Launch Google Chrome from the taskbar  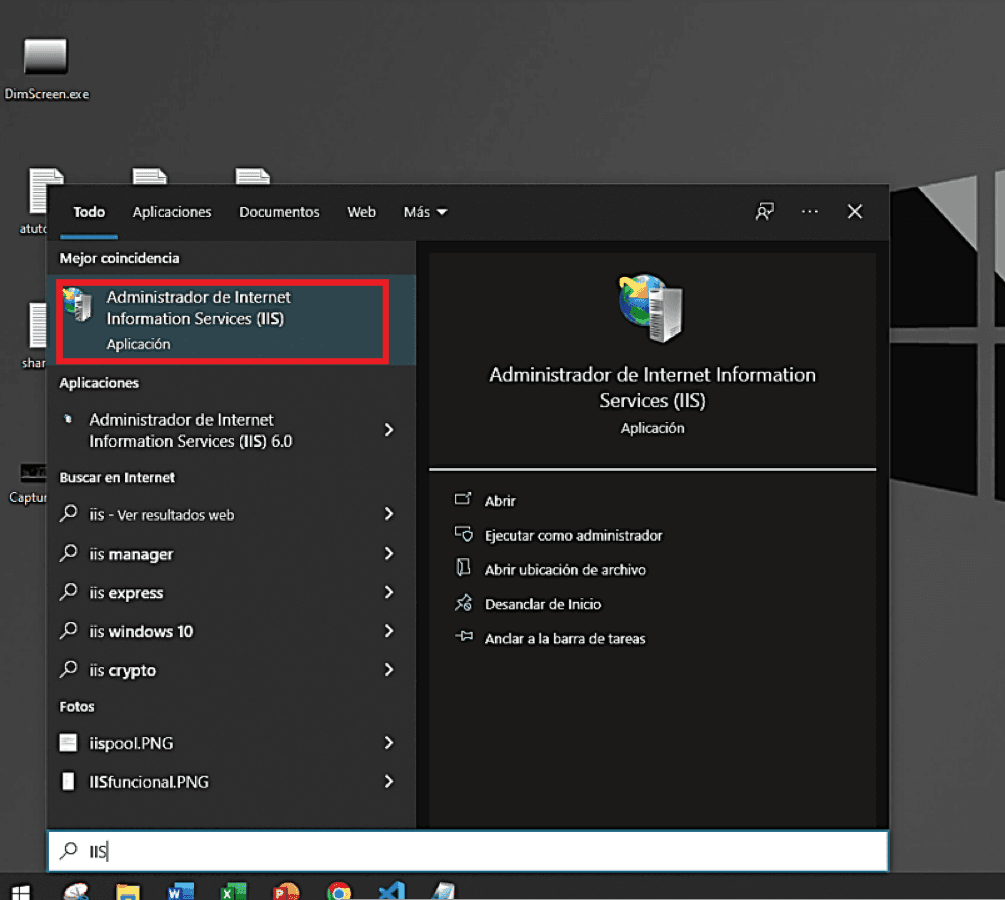(339, 890)
